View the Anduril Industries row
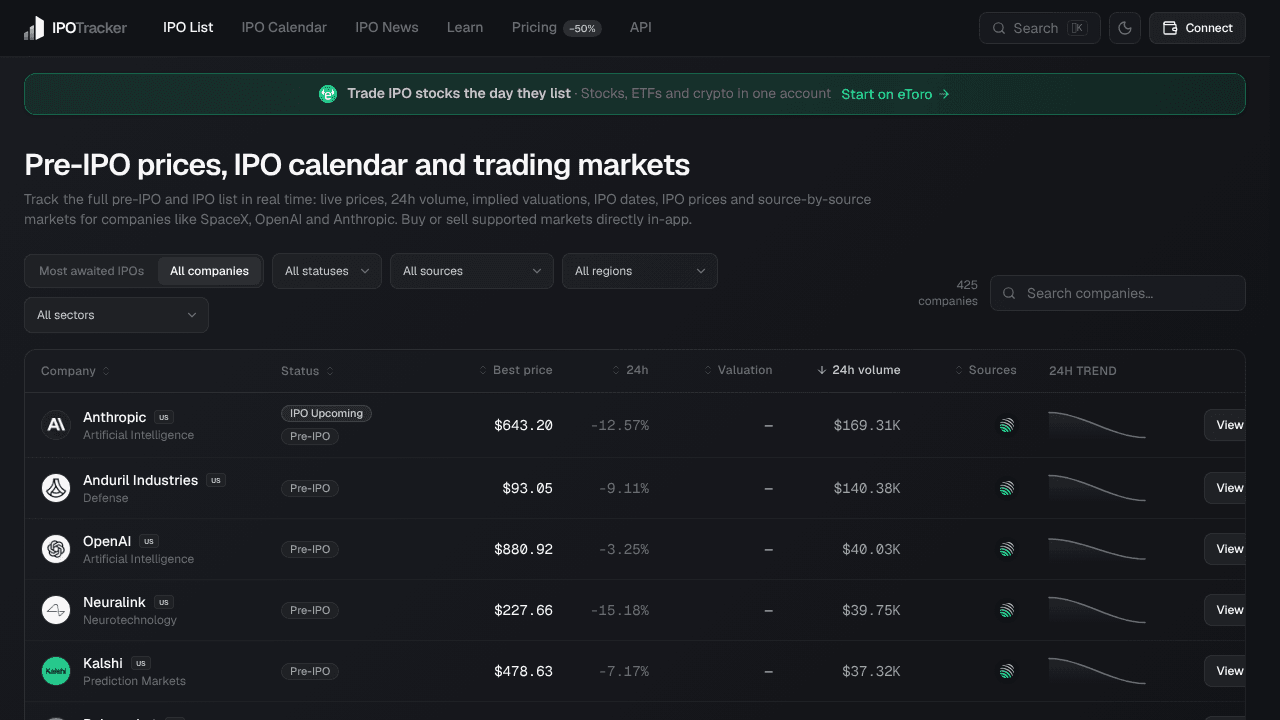This screenshot has width=1280, height=720. [1225, 488]
